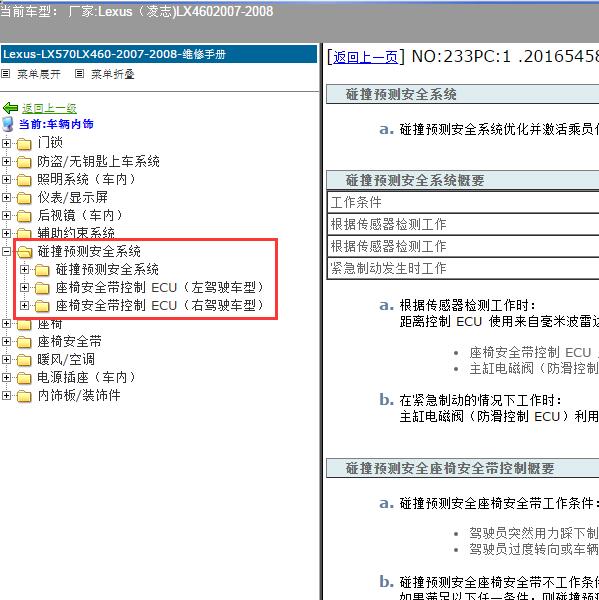Screen dimensions: 599x600
Task: Expand the 座椅安全带 node
Action: pyautogui.click(x=6, y=341)
